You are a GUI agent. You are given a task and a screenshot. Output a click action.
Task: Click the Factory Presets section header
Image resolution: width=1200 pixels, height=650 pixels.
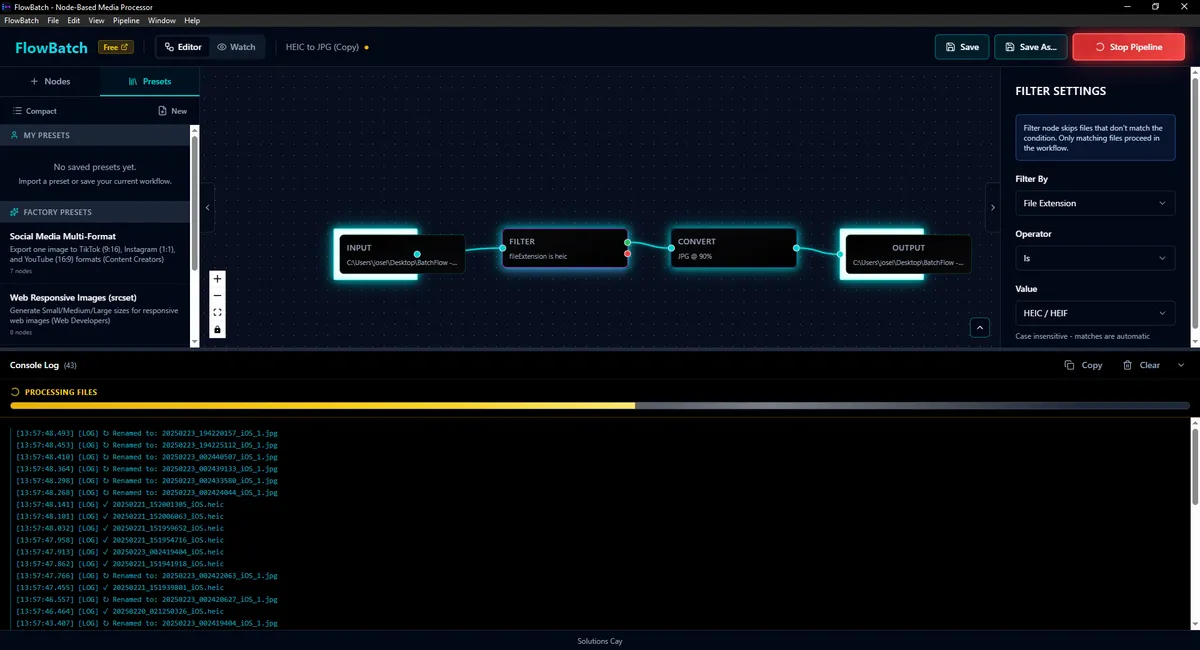(95, 212)
